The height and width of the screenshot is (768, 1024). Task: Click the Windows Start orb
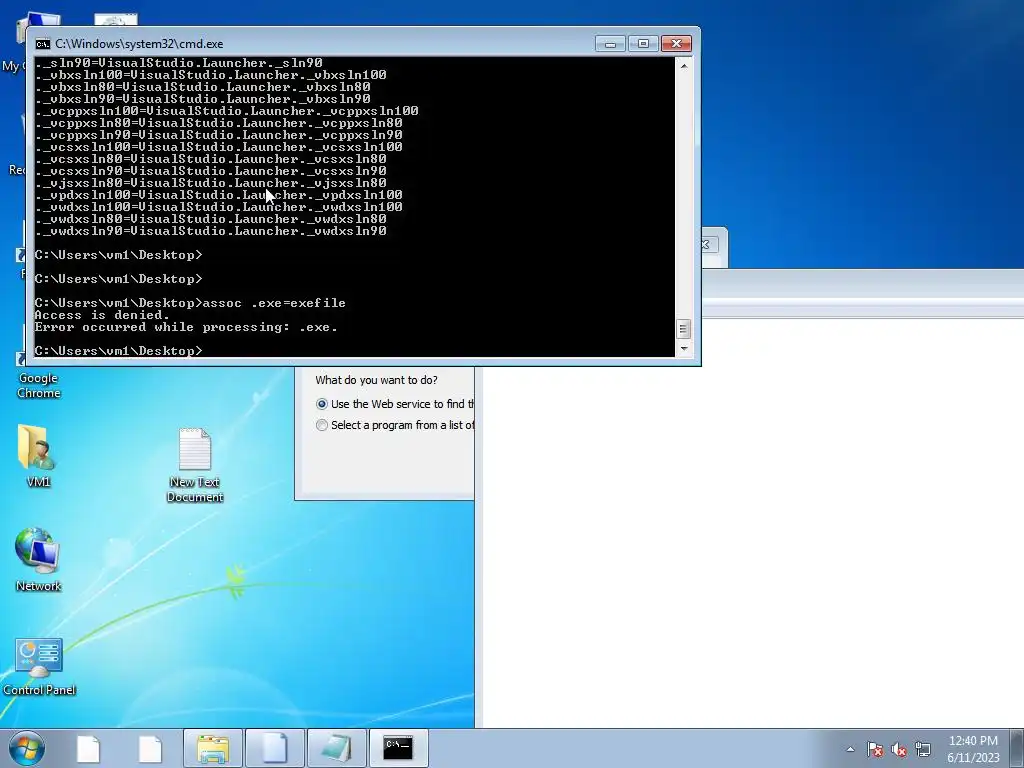click(27, 748)
